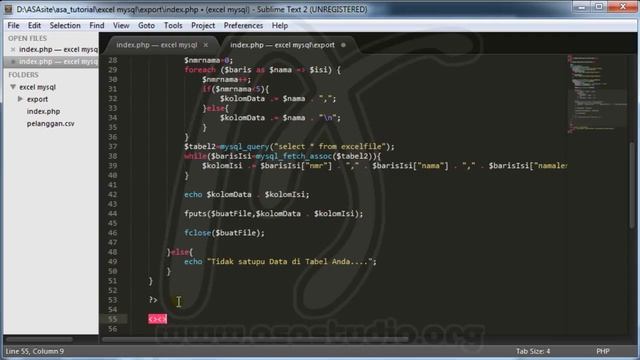Click the FOLDERS header

point(23,75)
